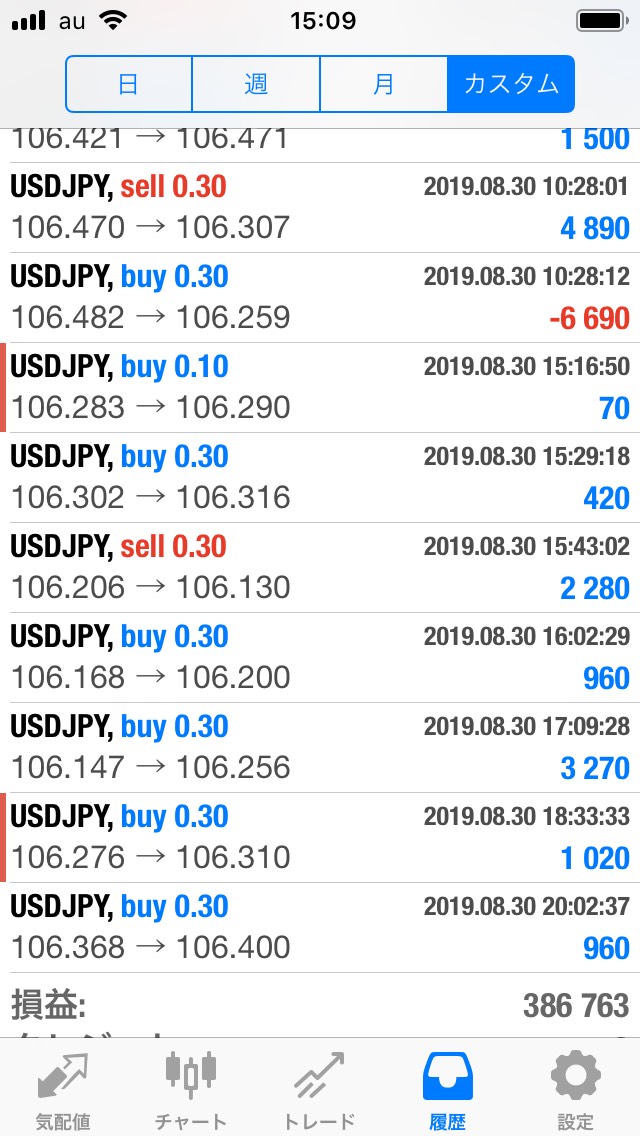This screenshot has height=1136, width=640.
Task: Open the buy 0.10 trade at 15:16:50
Action: (320, 388)
